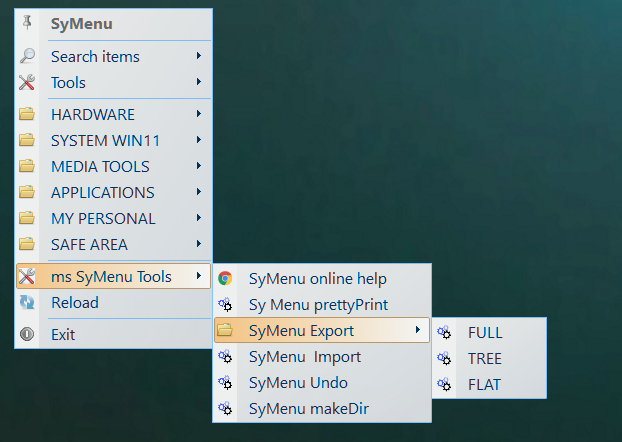
Task: Expand the SYSTEM WIN11 submenu arrow
Action: (x=199, y=140)
